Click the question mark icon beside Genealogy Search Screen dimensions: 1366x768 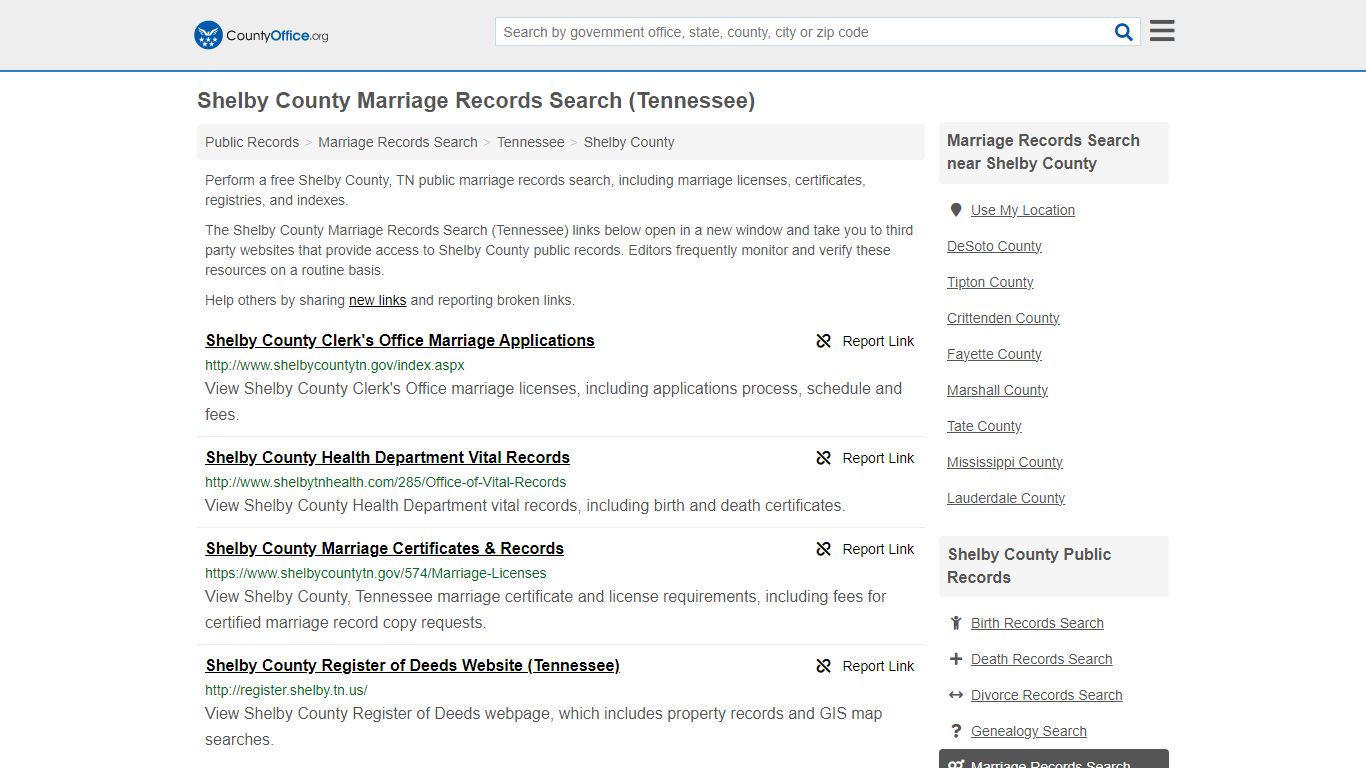(x=956, y=731)
